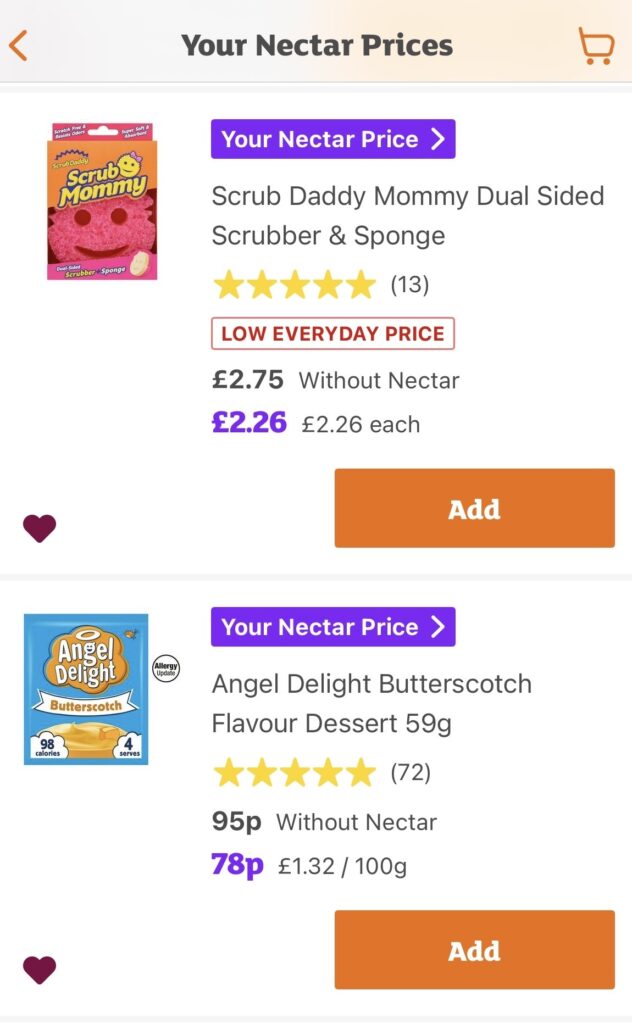
Task: Click the five-star rating for Angel Delight
Action: coord(293,772)
